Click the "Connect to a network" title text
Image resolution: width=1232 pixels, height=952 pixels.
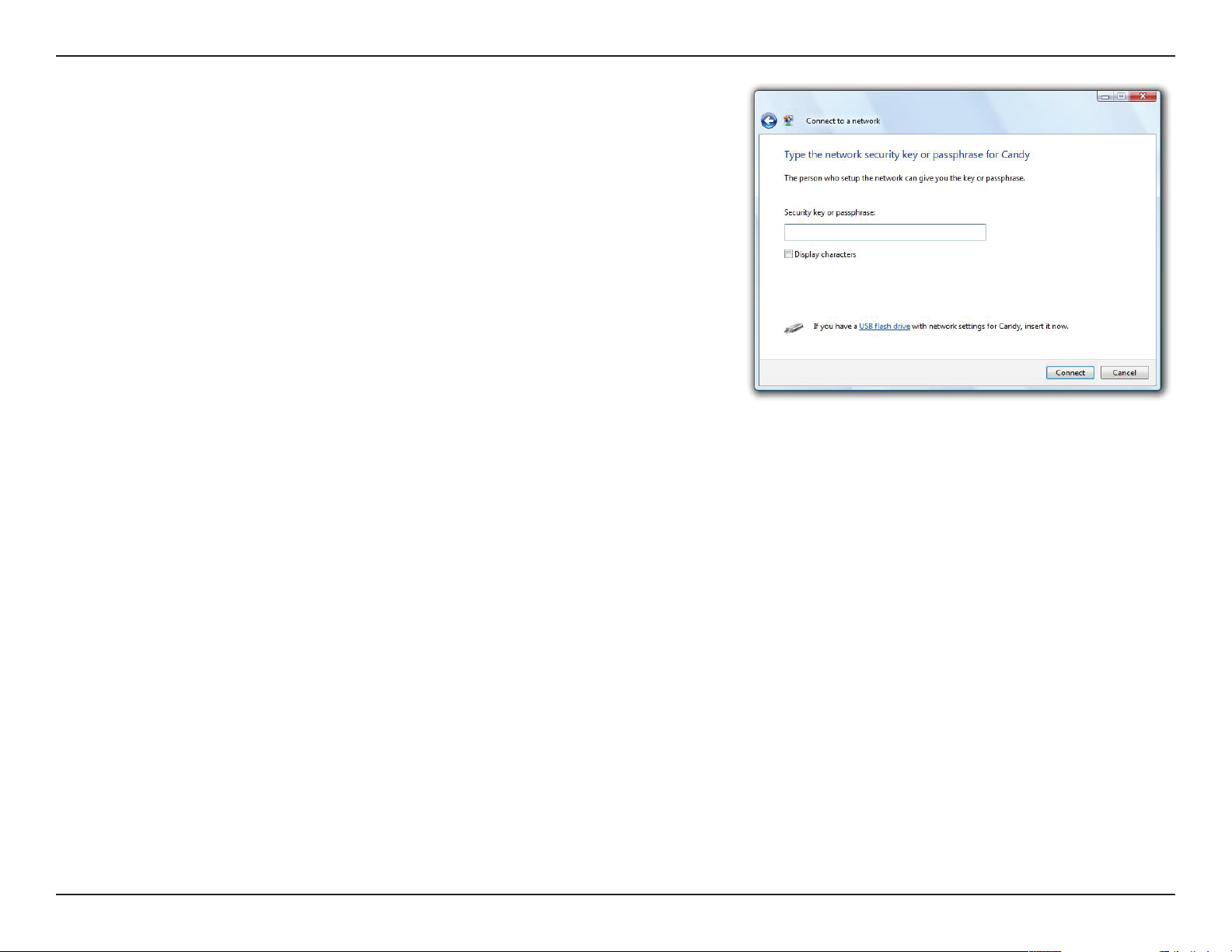(x=843, y=121)
